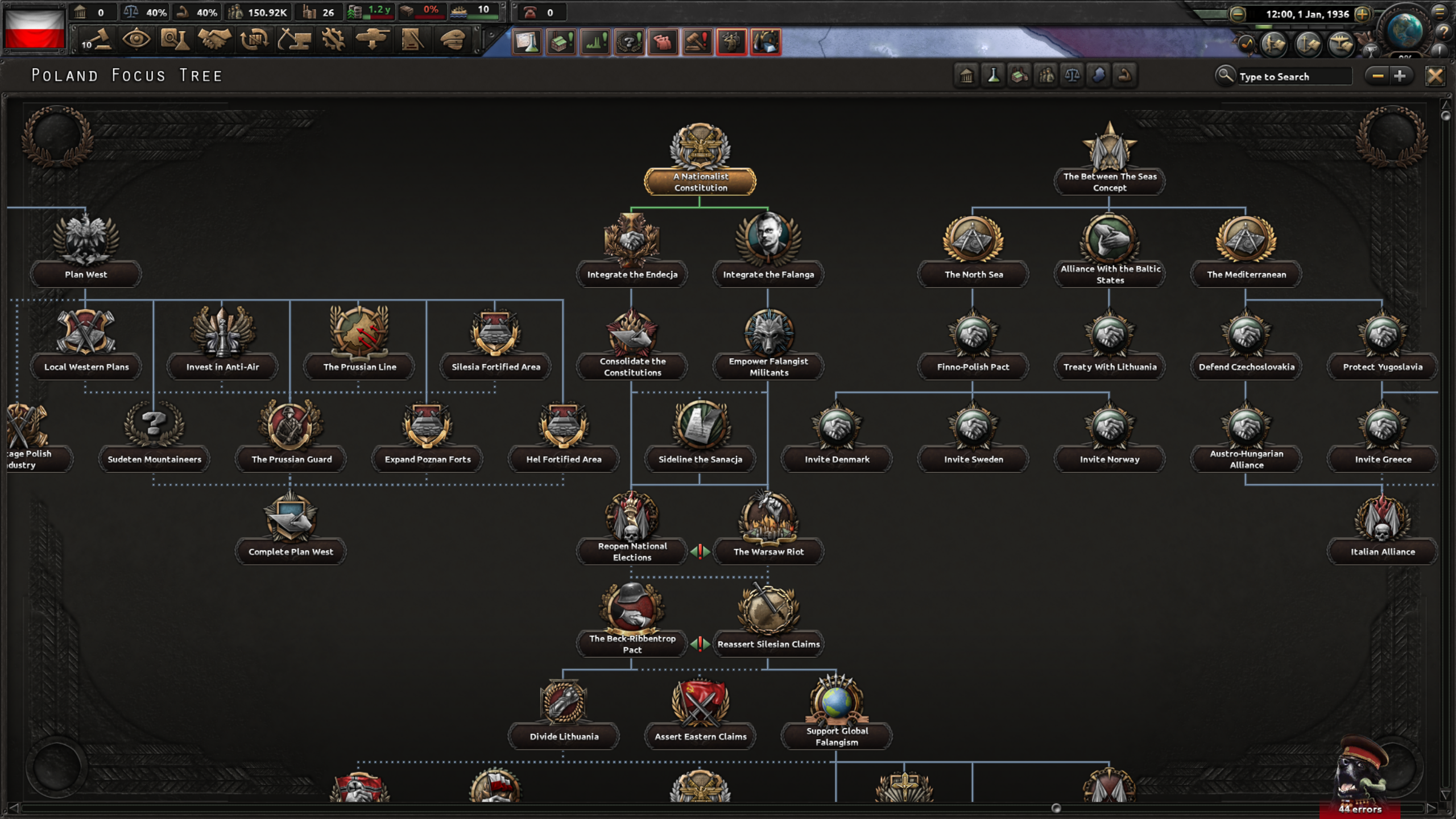Toggle the territory annexation focus filter

coord(1098,75)
